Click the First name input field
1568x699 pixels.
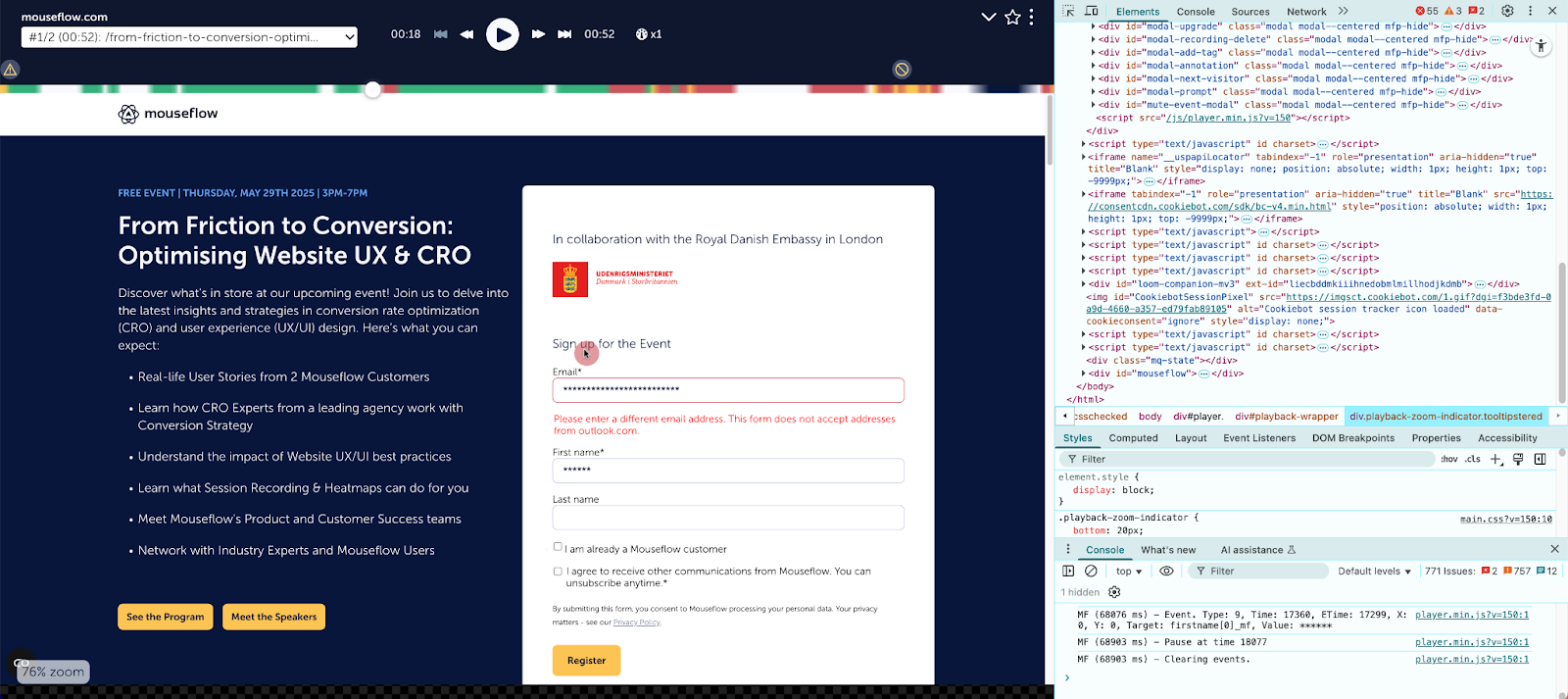[x=728, y=471]
